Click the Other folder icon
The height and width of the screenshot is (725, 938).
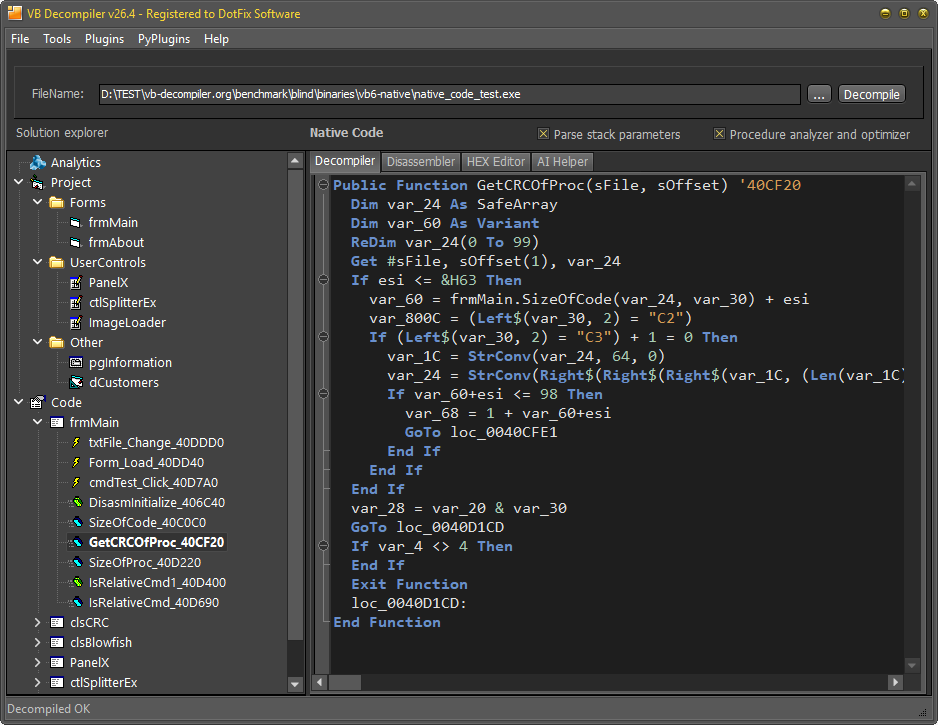tap(57, 342)
